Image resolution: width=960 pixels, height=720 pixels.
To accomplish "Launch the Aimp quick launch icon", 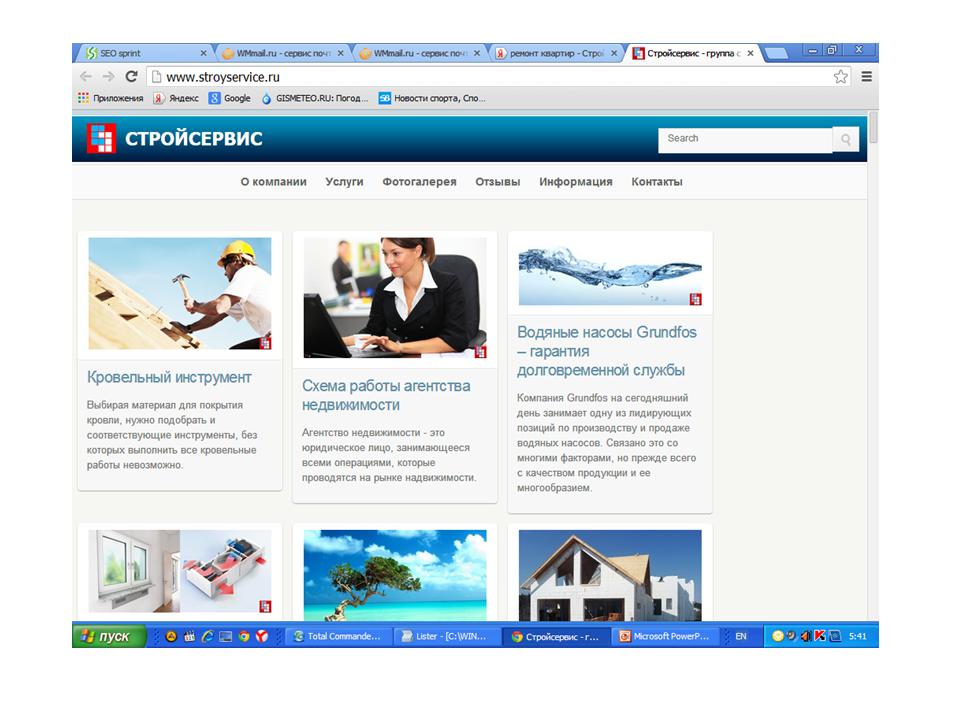I will click(x=171, y=636).
